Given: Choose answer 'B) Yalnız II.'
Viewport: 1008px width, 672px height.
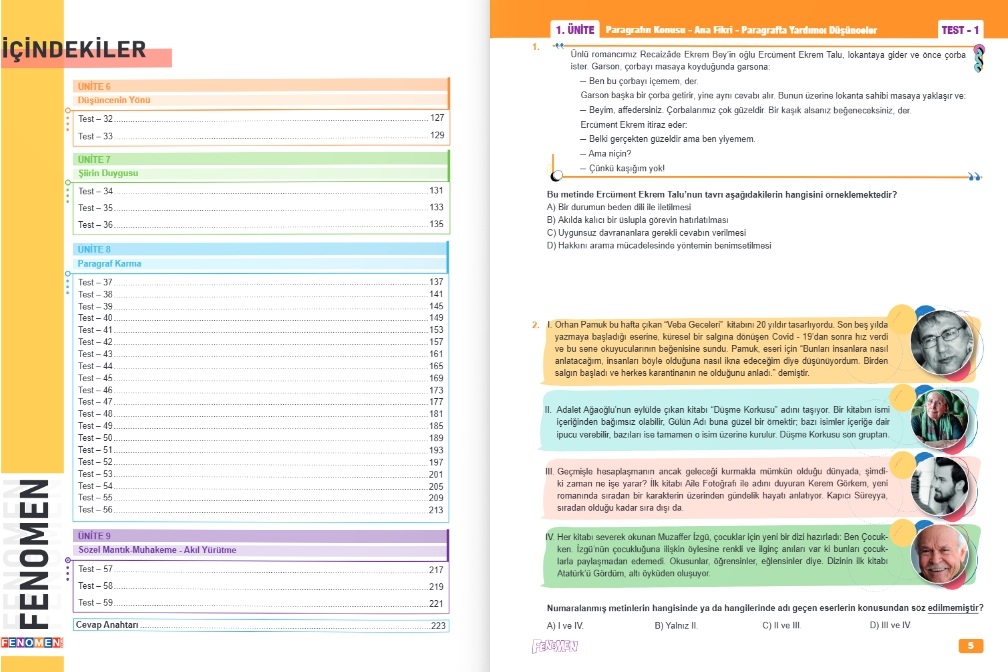Looking at the screenshot, I should tap(676, 625).
